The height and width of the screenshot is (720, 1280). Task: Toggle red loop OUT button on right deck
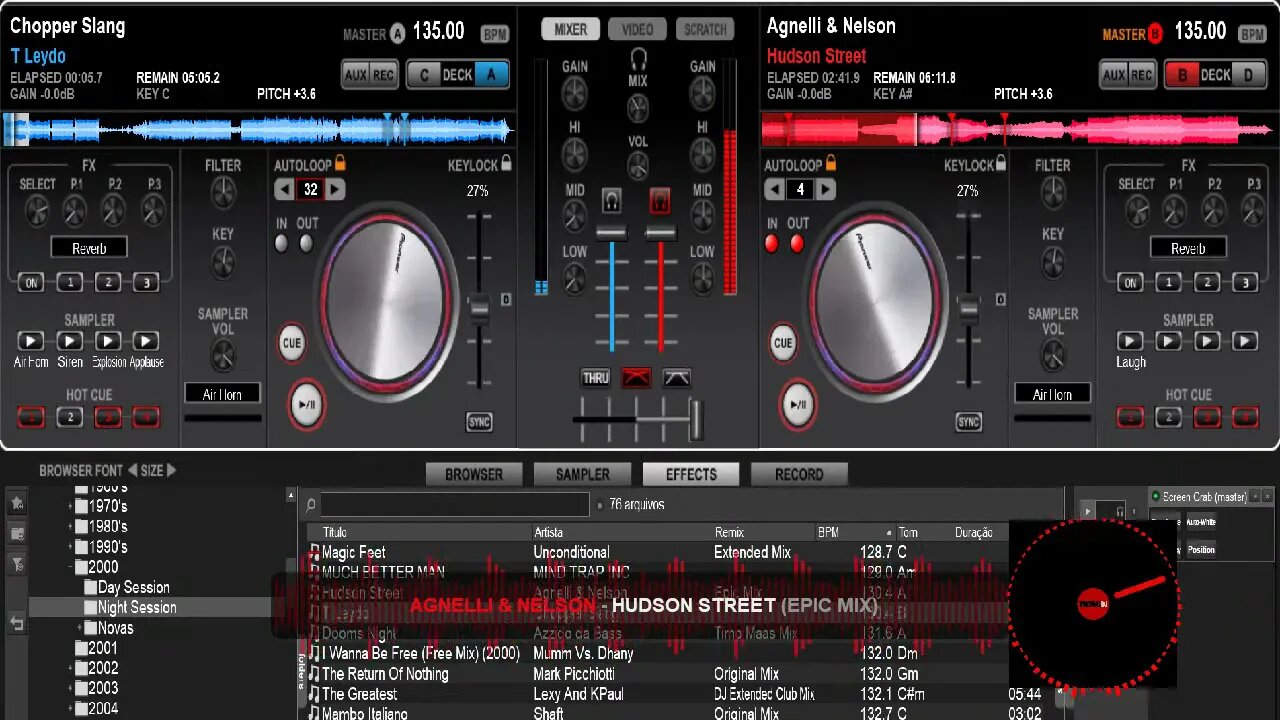coord(797,243)
